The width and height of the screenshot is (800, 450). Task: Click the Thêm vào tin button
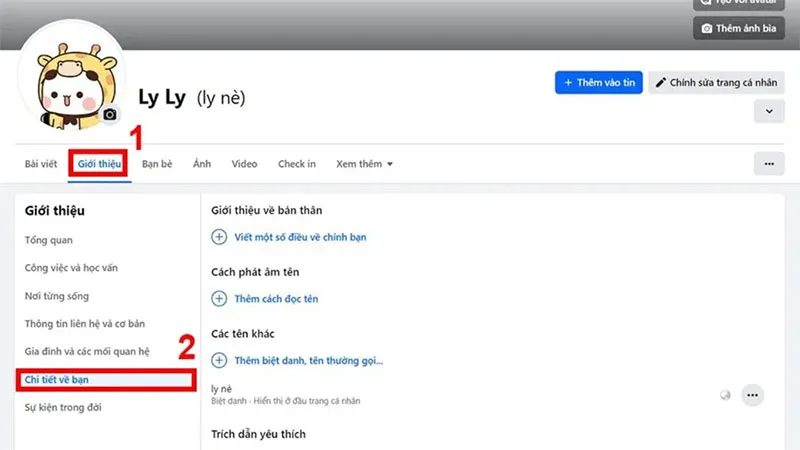point(598,83)
